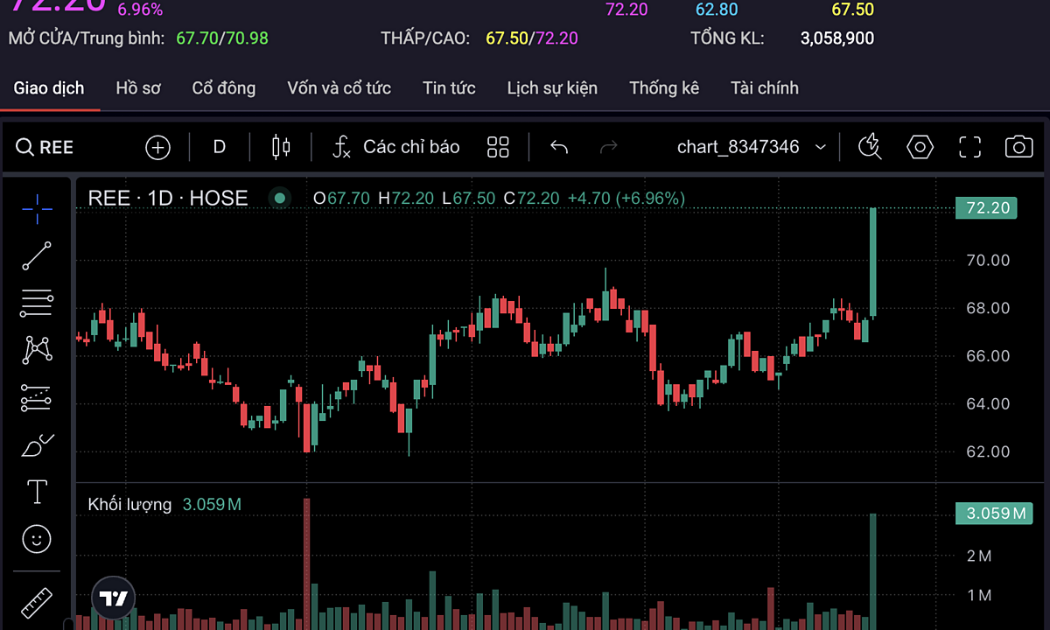Select the Text annotation tool
Viewport: 1050px width, 630px height.
(x=37, y=492)
